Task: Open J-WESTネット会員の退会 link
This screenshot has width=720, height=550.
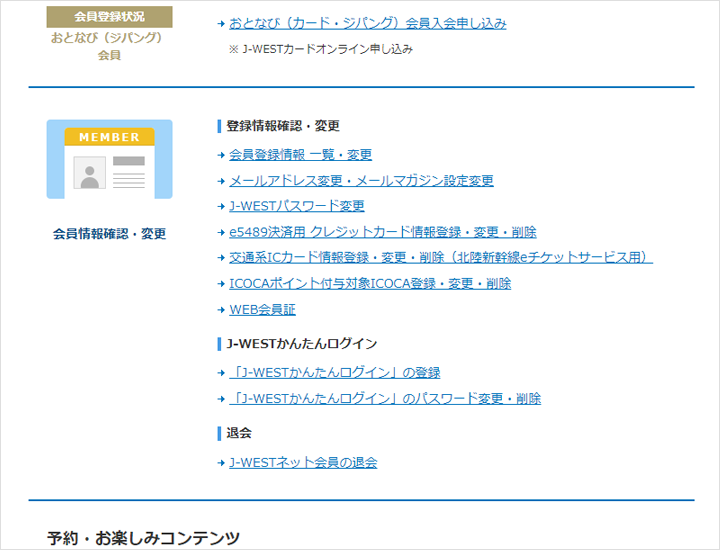Action: [303, 462]
